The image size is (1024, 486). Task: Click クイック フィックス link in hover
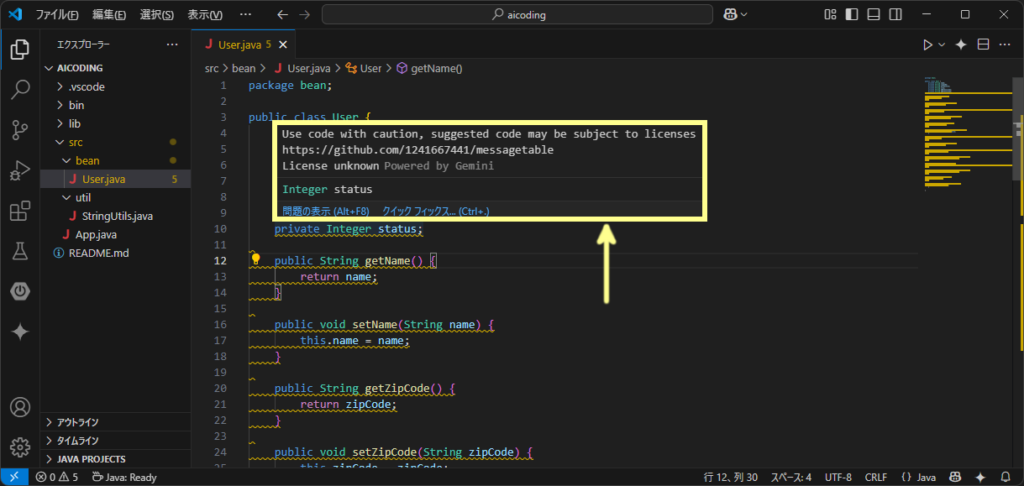pos(436,211)
